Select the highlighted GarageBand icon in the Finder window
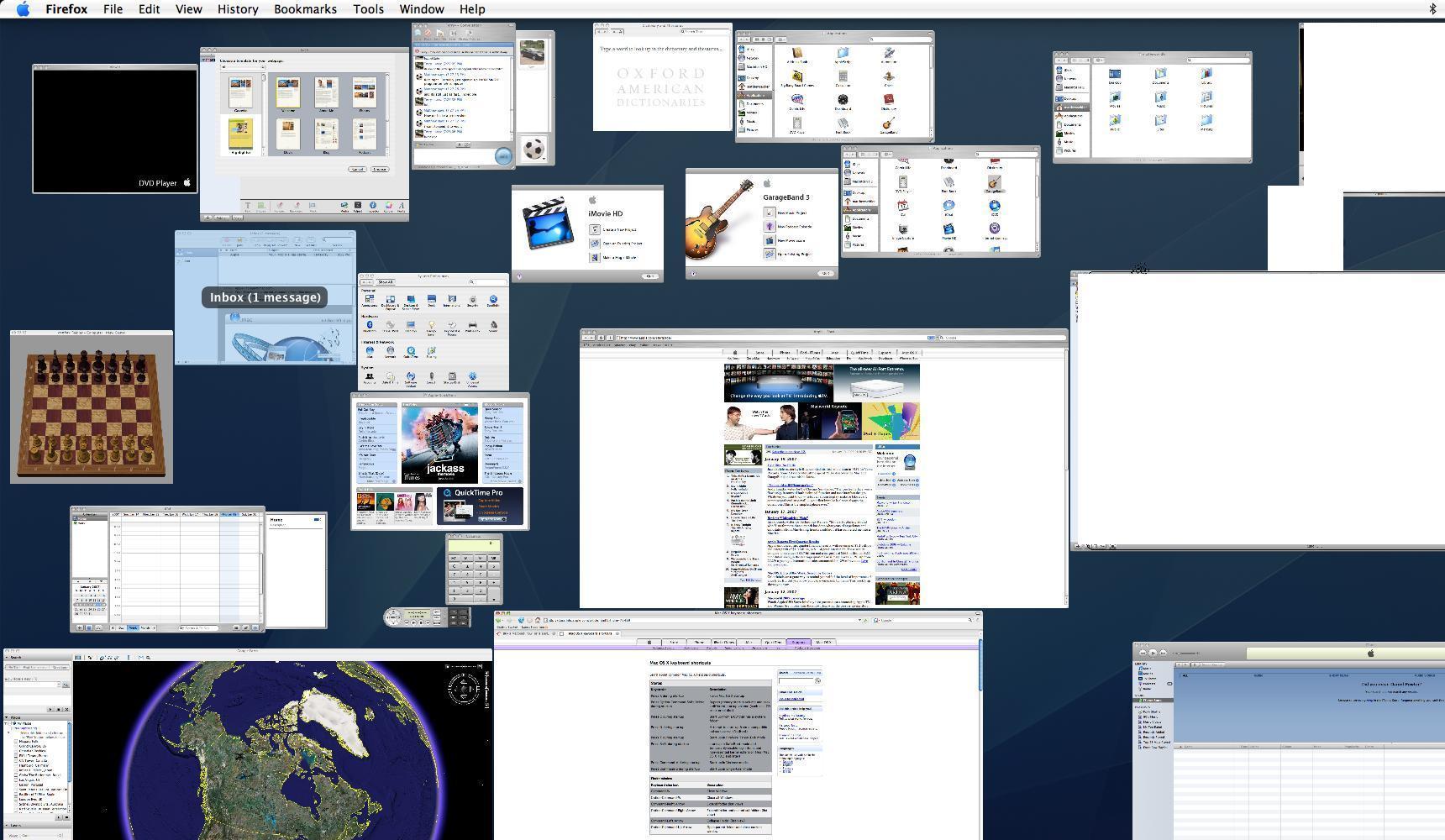This screenshot has height=840, width=1445. tap(994, 184)
